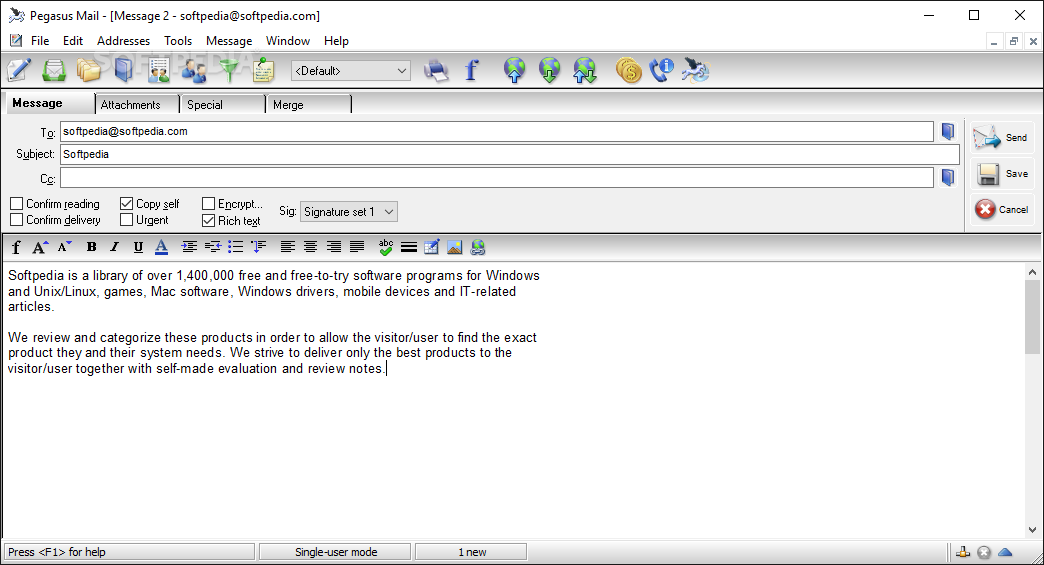
Task: Send queued mail via the globe up arrow
Action: click(515, 70)
